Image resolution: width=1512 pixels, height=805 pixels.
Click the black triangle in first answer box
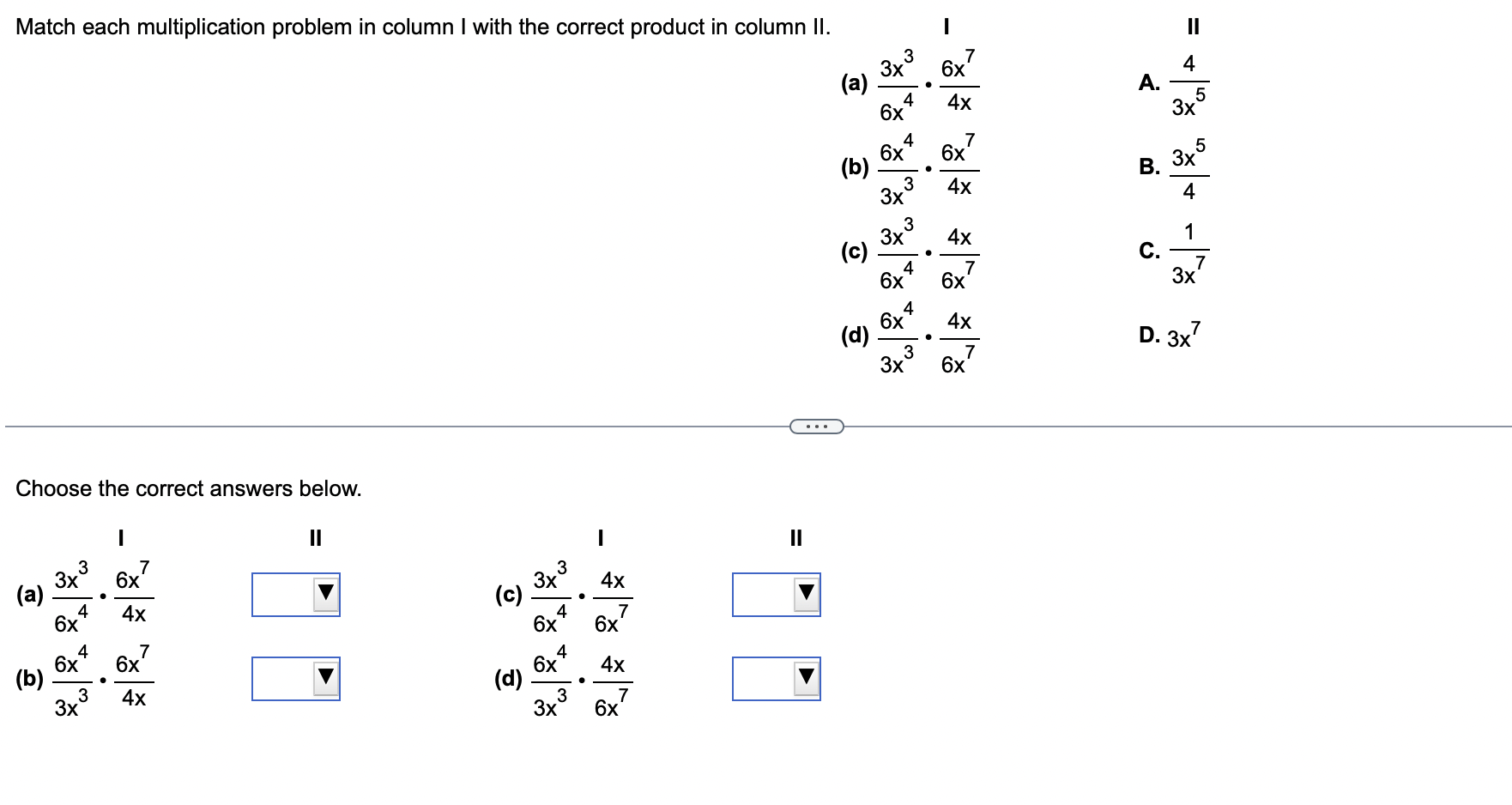click(327, 596)
